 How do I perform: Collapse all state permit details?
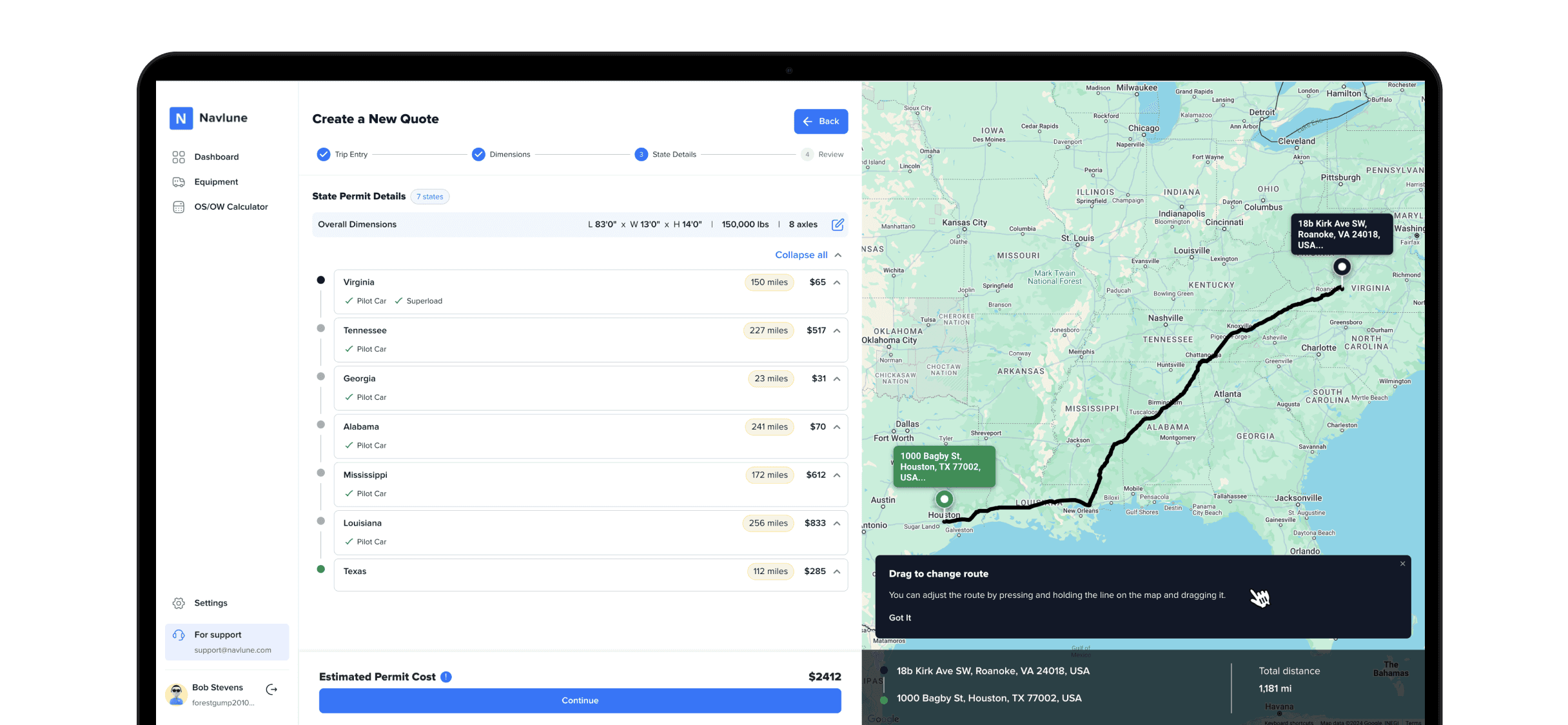[x=801, y=255]
